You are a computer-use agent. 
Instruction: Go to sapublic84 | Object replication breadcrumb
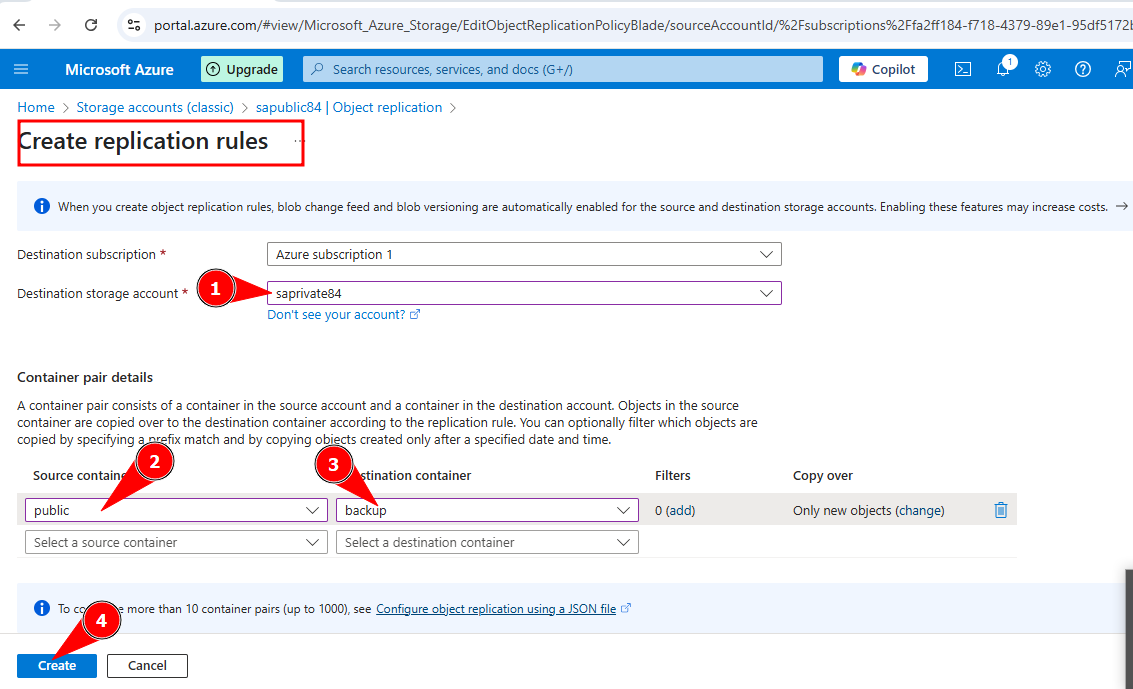tap(349, 107)
